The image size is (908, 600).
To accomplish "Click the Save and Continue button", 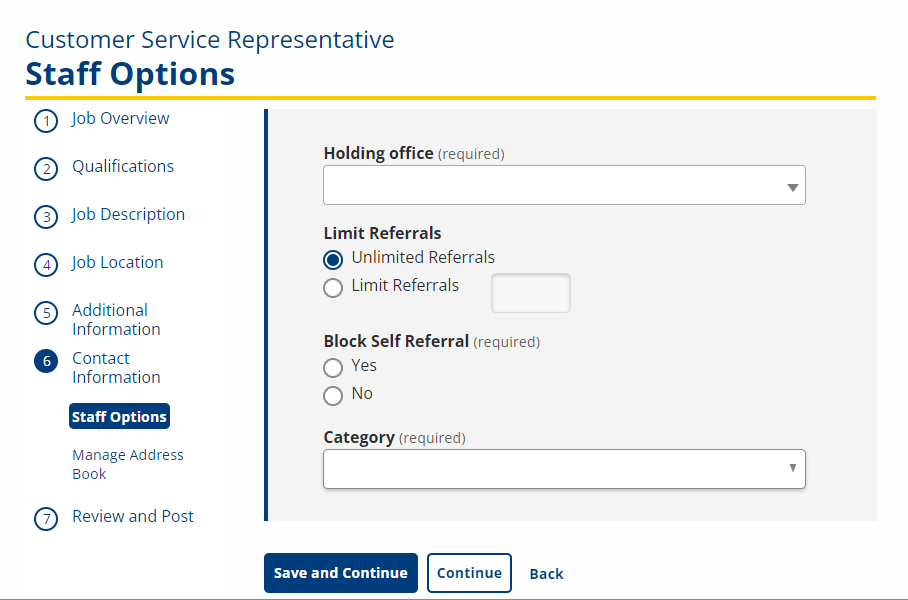I will pyautogui.click(x=340, y=573).
